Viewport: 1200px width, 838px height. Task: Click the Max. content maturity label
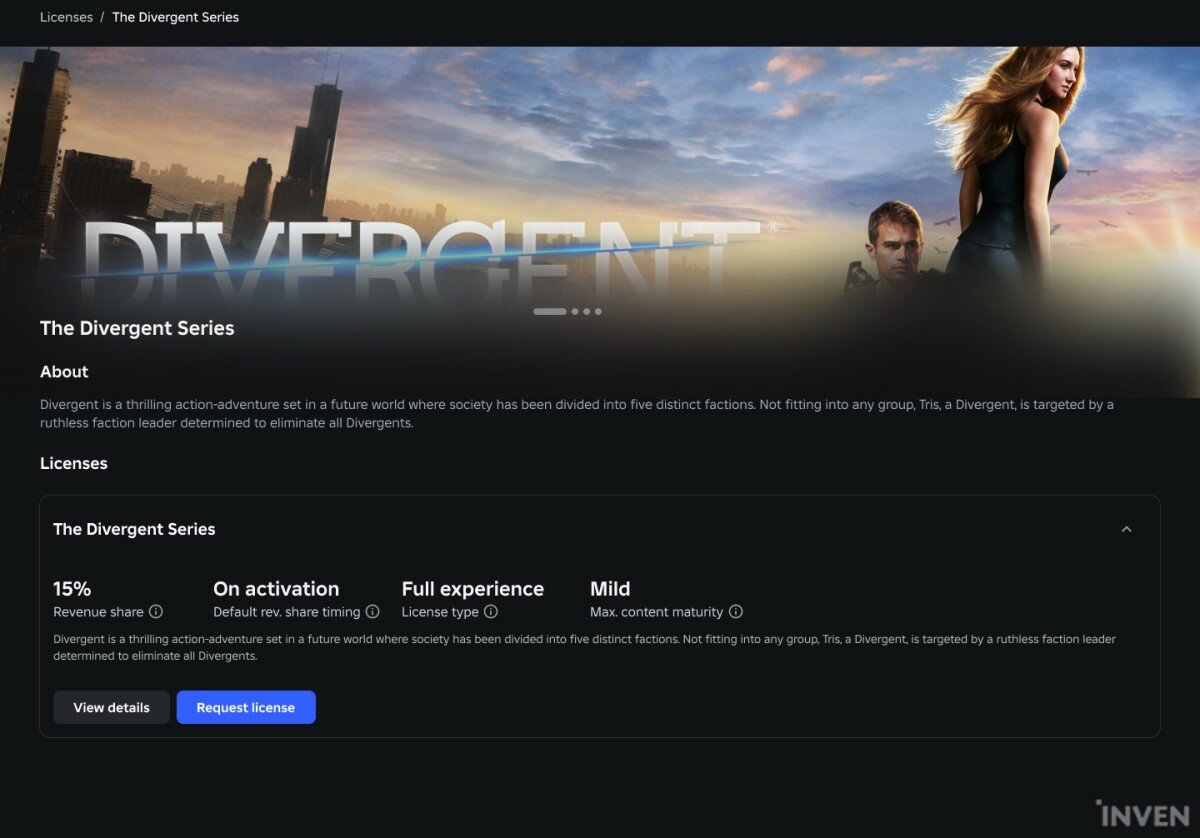pyautogui.click(x=656, y=612)
